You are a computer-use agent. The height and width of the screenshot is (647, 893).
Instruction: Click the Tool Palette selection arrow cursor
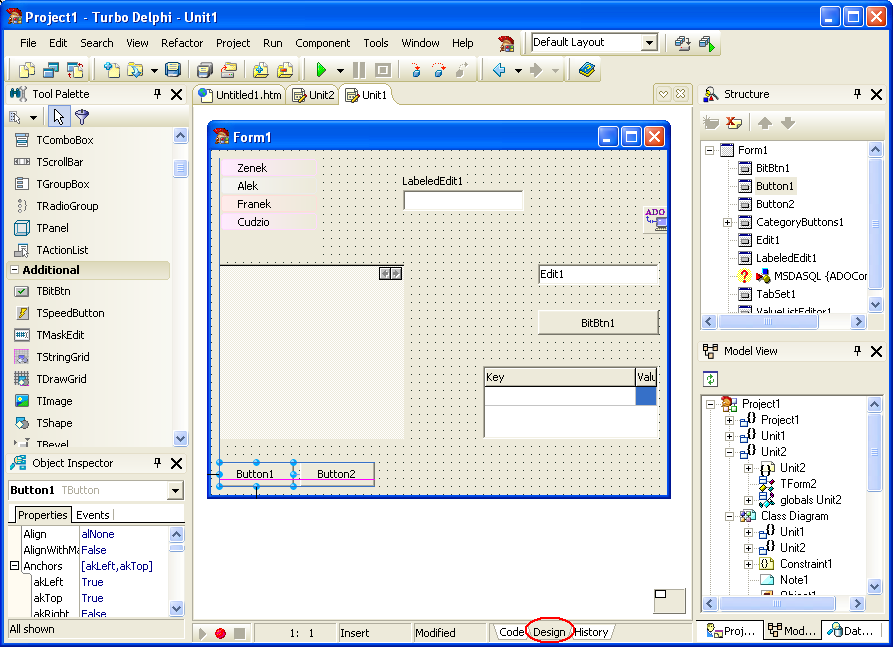pyautogui.click(x=59, y=117)
